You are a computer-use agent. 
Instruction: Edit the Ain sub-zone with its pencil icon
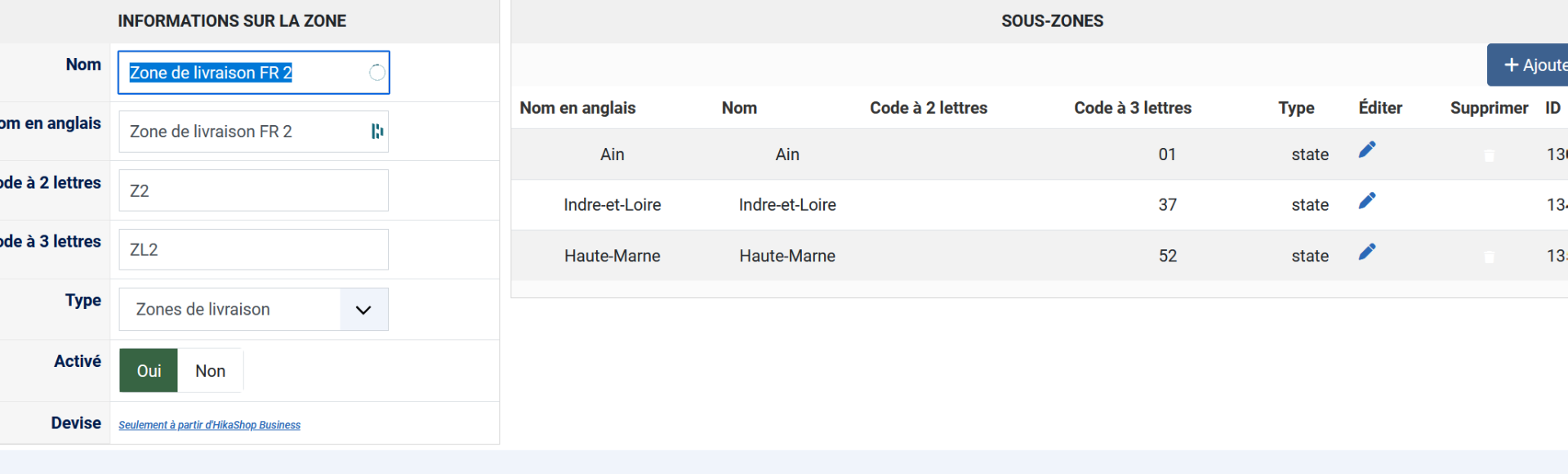(x=1367, y=150)
